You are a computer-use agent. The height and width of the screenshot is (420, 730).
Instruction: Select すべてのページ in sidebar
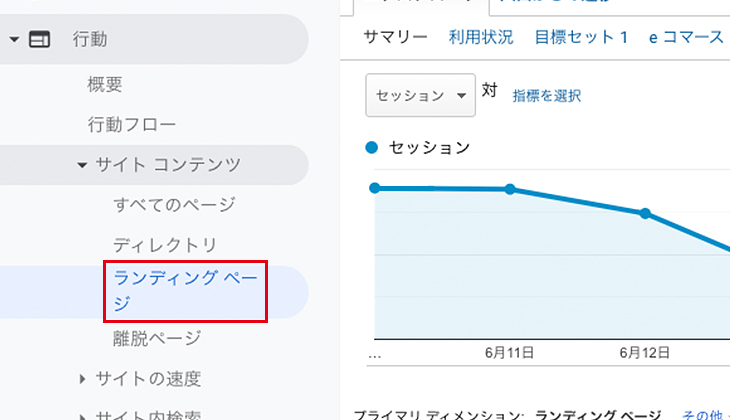[174, 205]
